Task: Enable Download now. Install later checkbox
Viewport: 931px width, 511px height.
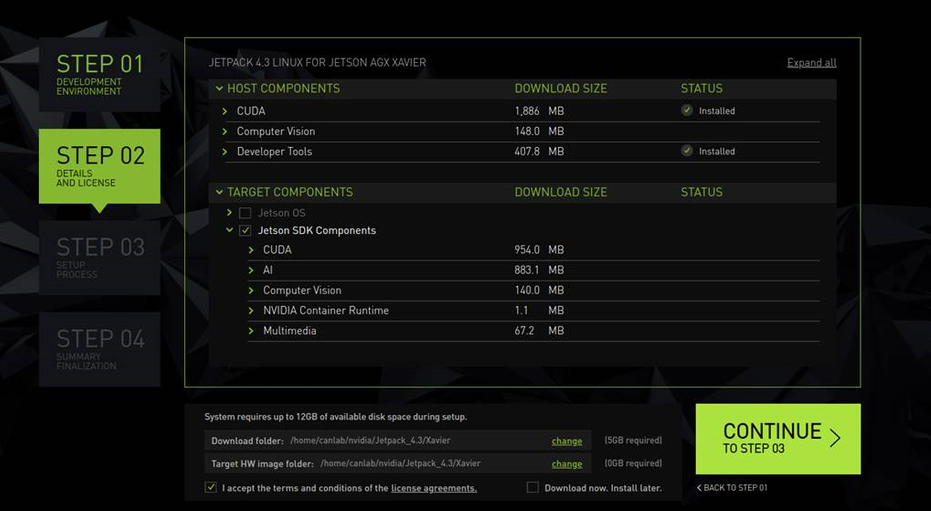Action: coord(533,487)
